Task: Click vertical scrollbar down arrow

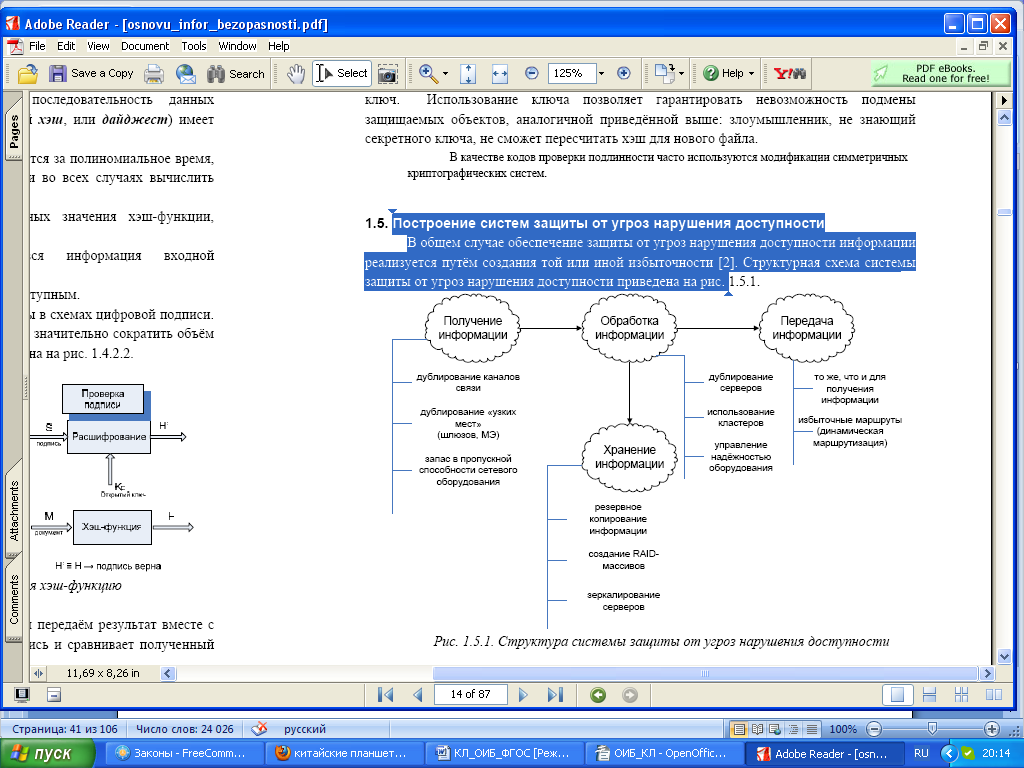Action: click(1004, 656)
